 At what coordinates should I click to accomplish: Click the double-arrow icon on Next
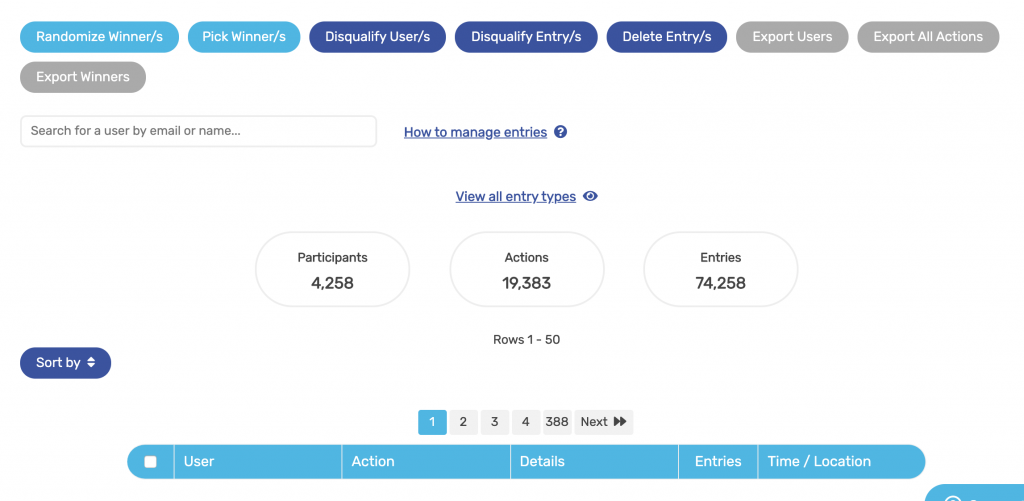coord(620,422)
